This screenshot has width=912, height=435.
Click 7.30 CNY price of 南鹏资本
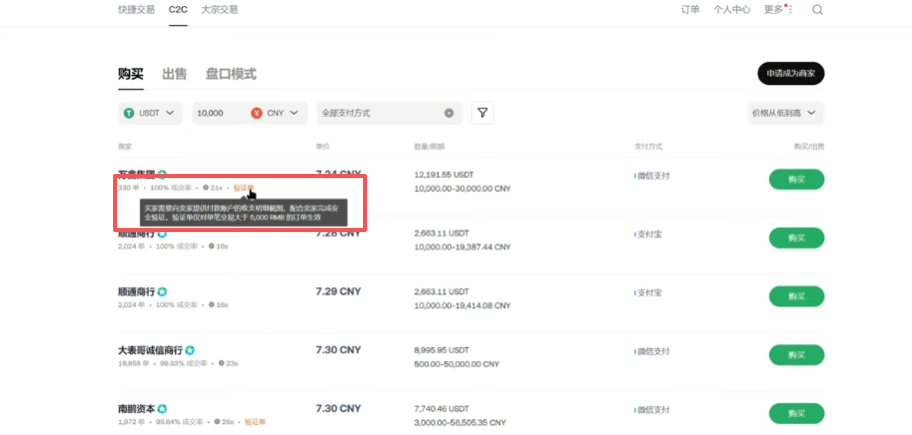click(338, 409)
